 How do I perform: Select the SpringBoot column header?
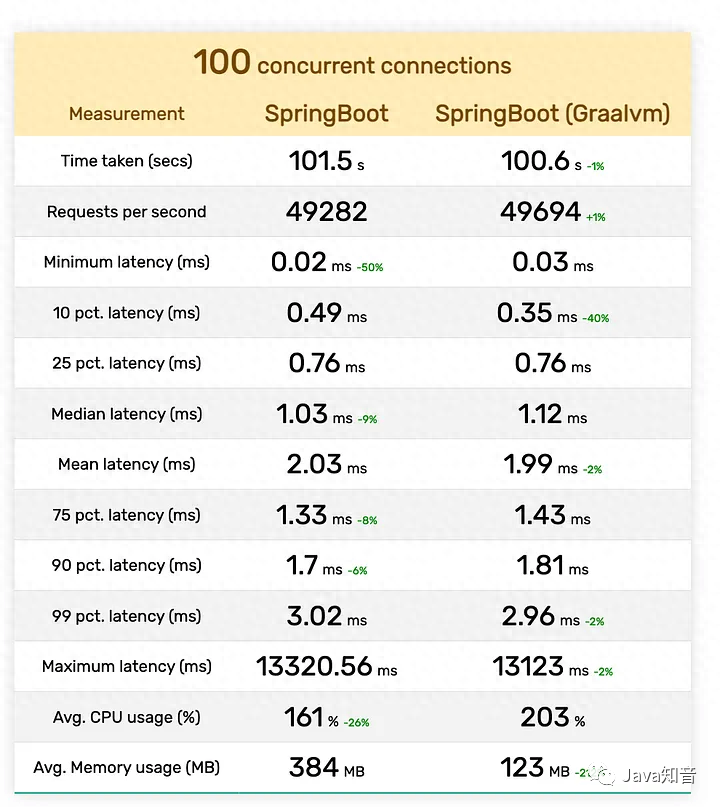(x=327, y=114)
